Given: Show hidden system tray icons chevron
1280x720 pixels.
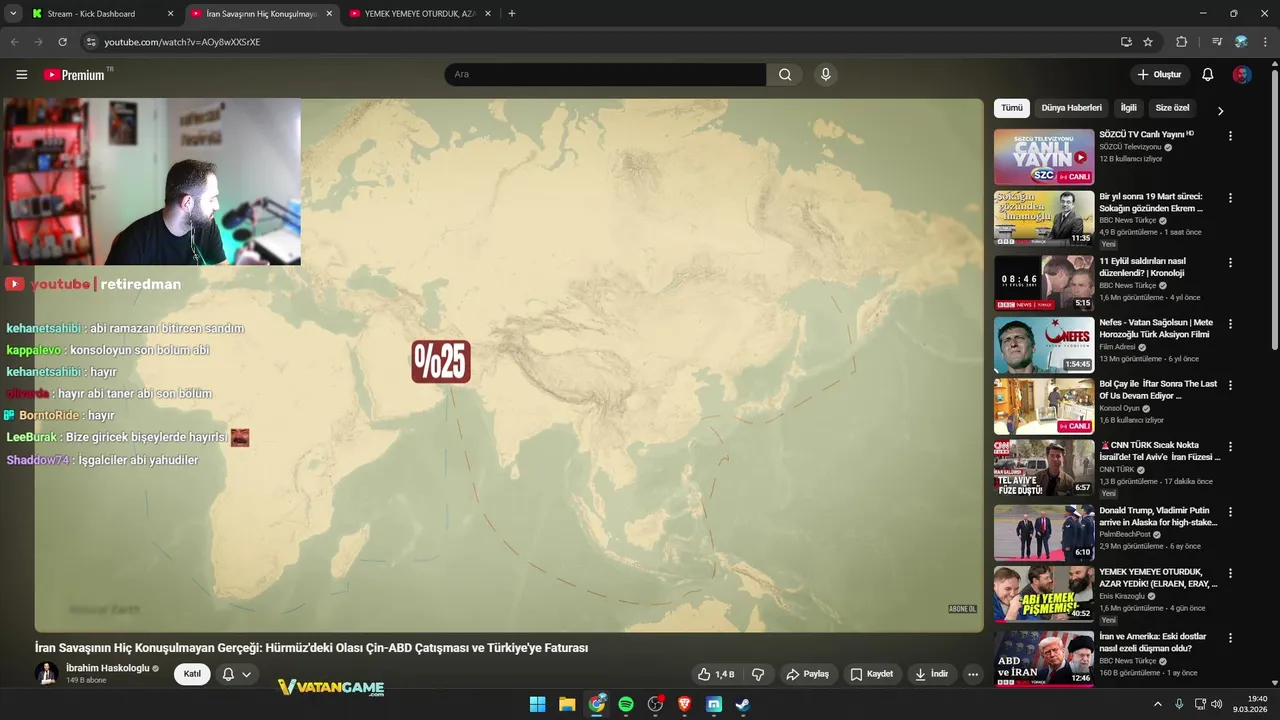Looking at the screenshot, I should tap(1158, 704).
